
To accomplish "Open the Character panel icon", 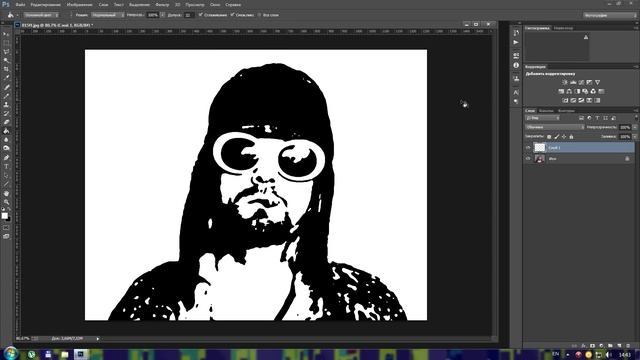I will tap(516, 92).
